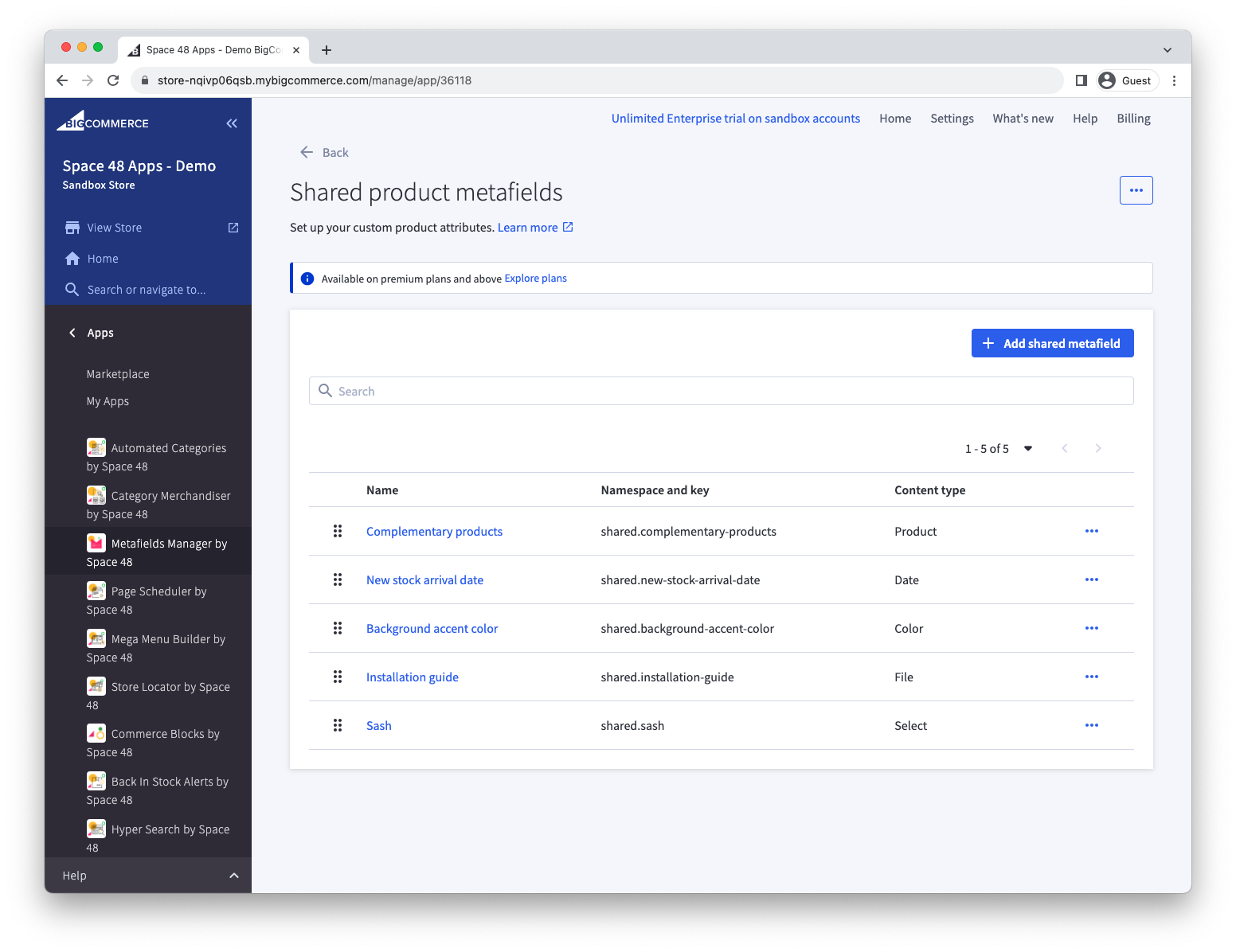The height and width of the screenshot is (952, 1236).
Task: Click drag handle for Sash row
Action: click(338, 725)
